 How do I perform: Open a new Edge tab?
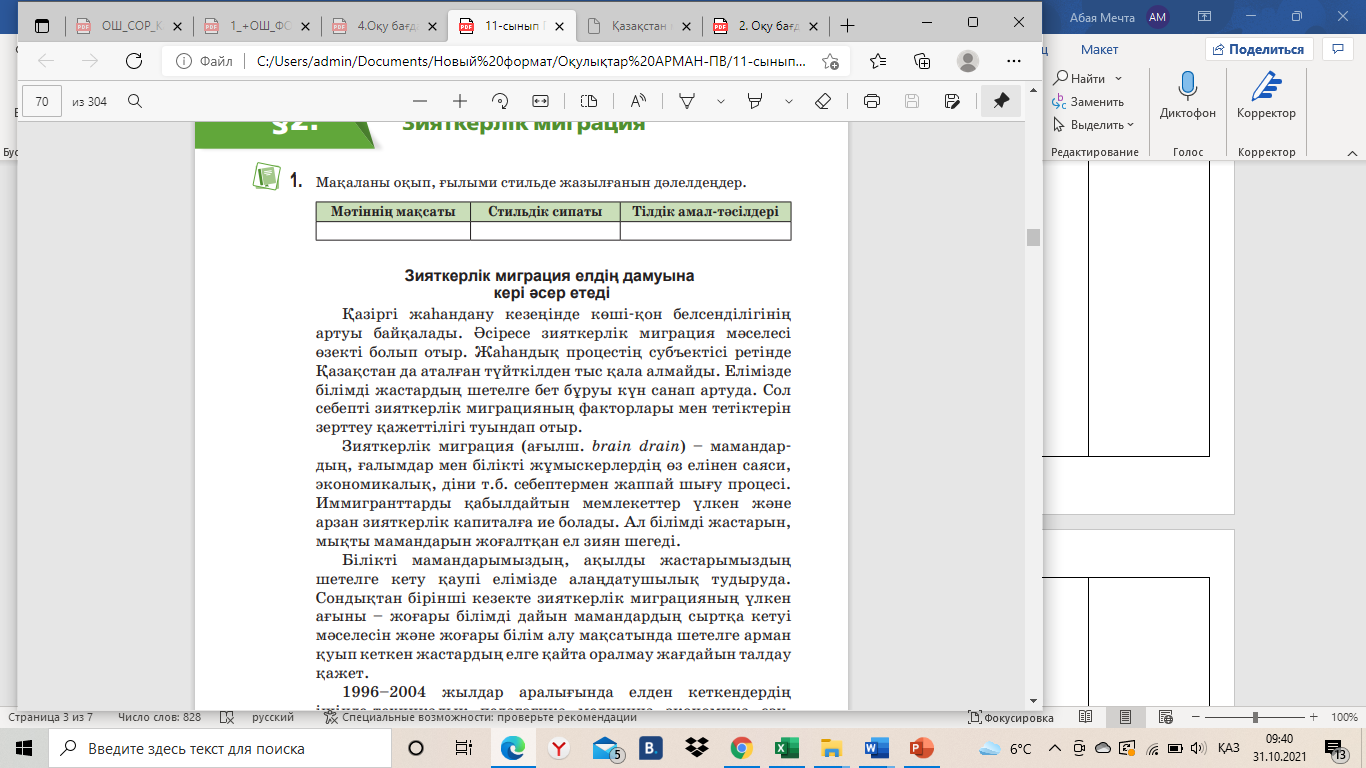[x=847, y=25]
